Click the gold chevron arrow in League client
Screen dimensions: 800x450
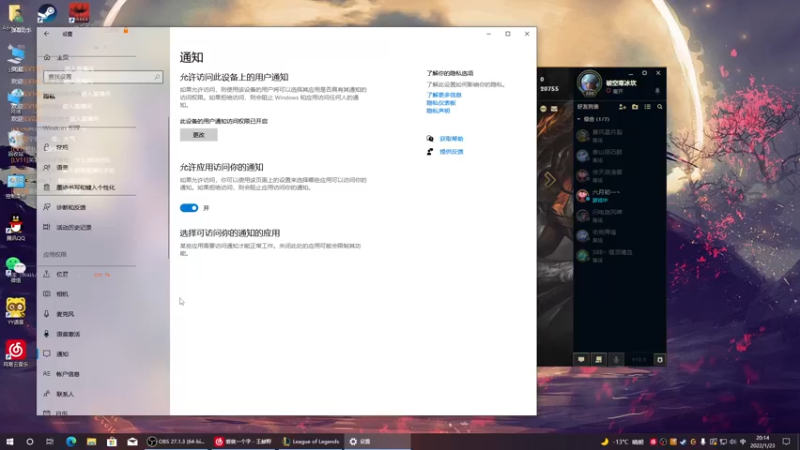pyautogui.click(x=549, y=180)
